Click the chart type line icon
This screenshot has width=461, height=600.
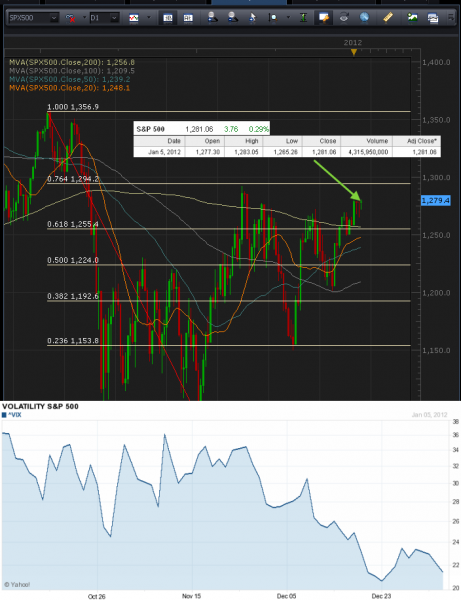[x=134, y=18]
